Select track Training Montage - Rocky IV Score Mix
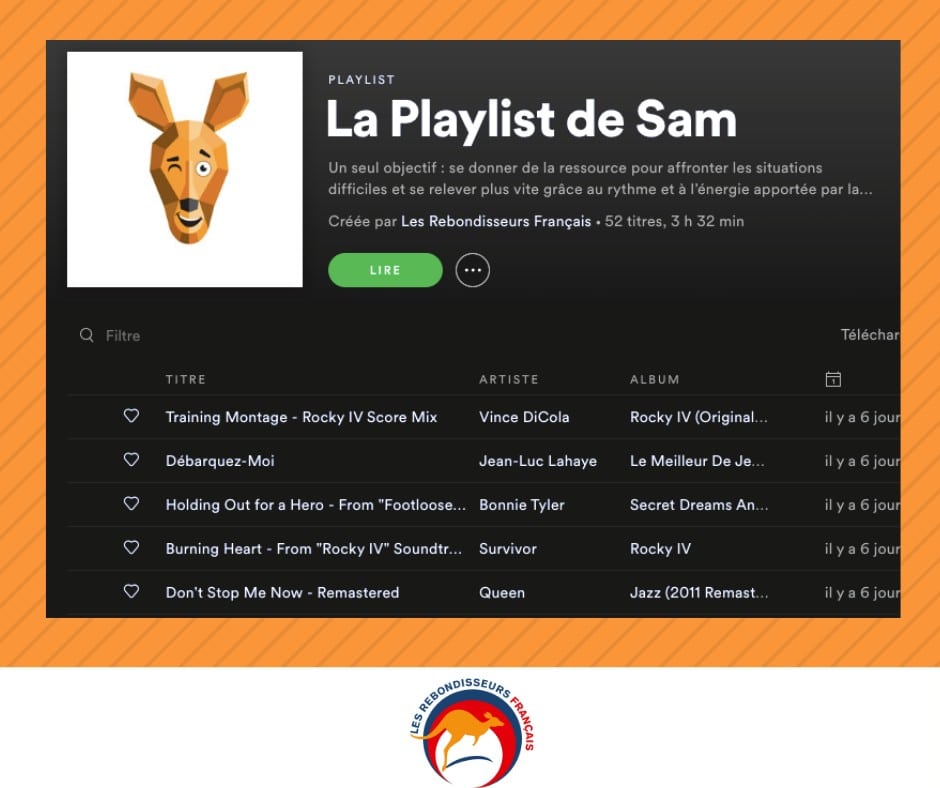Viewport: 940px width, 788px height. (x=302, y=417)
